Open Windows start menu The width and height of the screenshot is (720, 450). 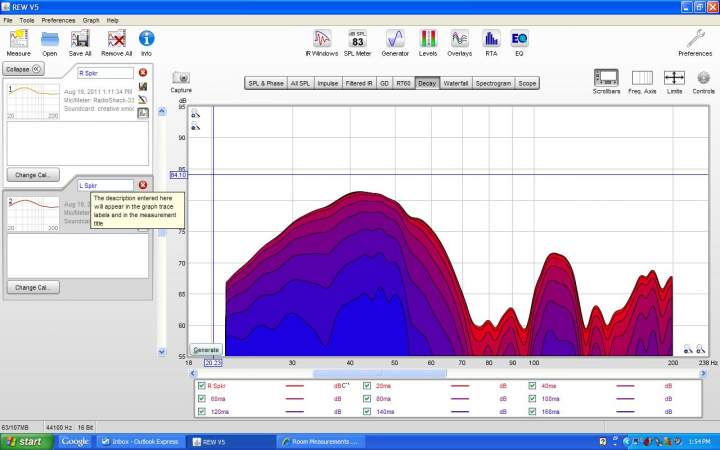[26, 442]
